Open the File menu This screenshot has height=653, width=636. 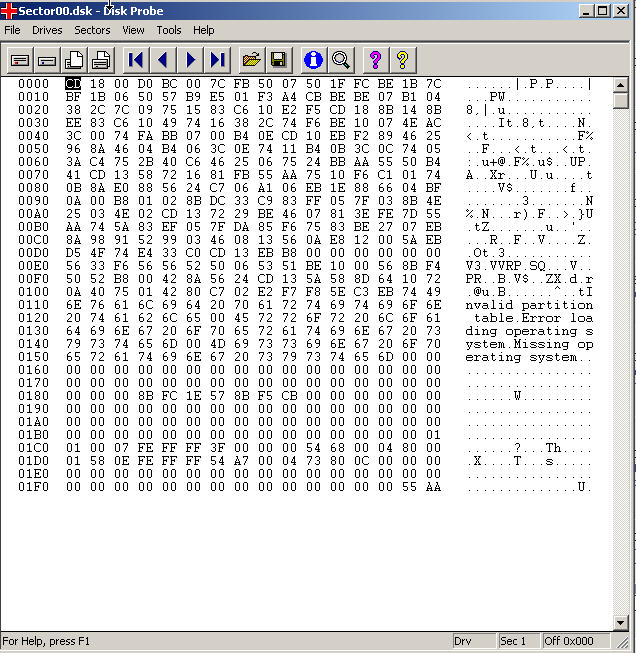point(12,30)
